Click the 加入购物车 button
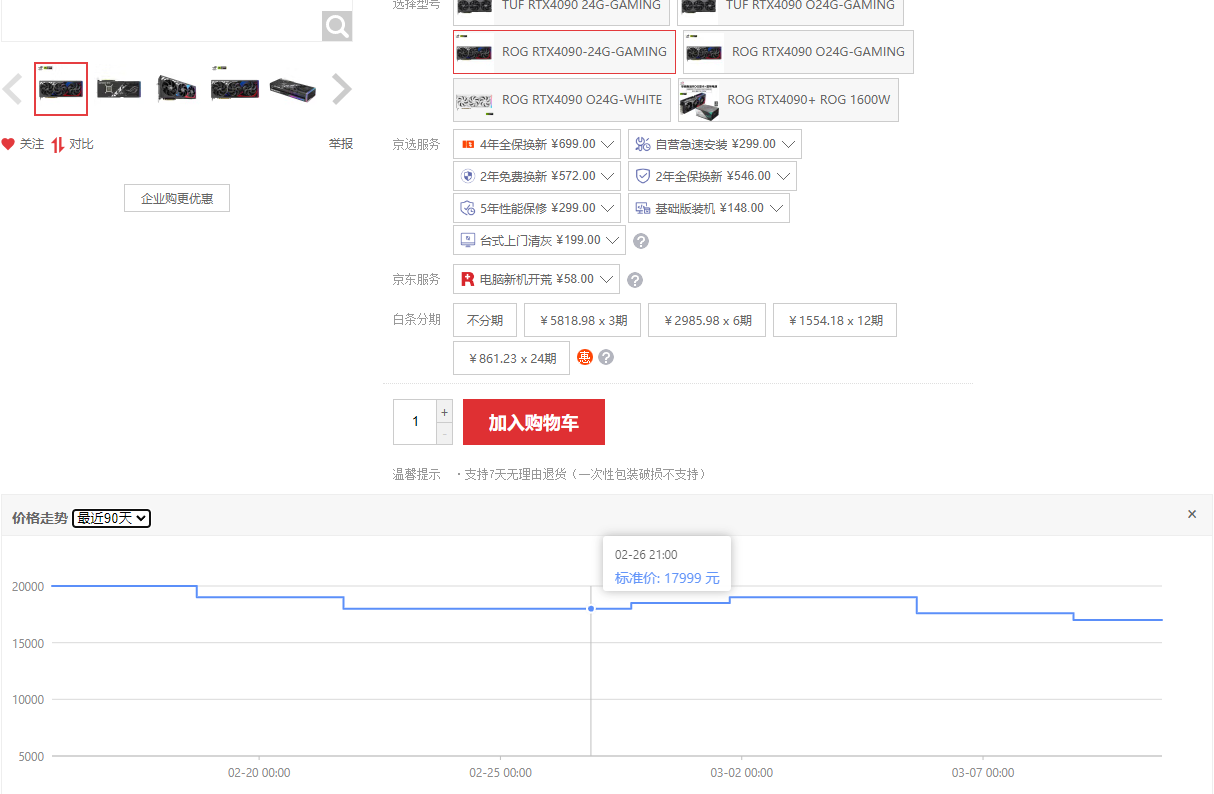Screen dimensions: 1214x794 pos(533,422)
